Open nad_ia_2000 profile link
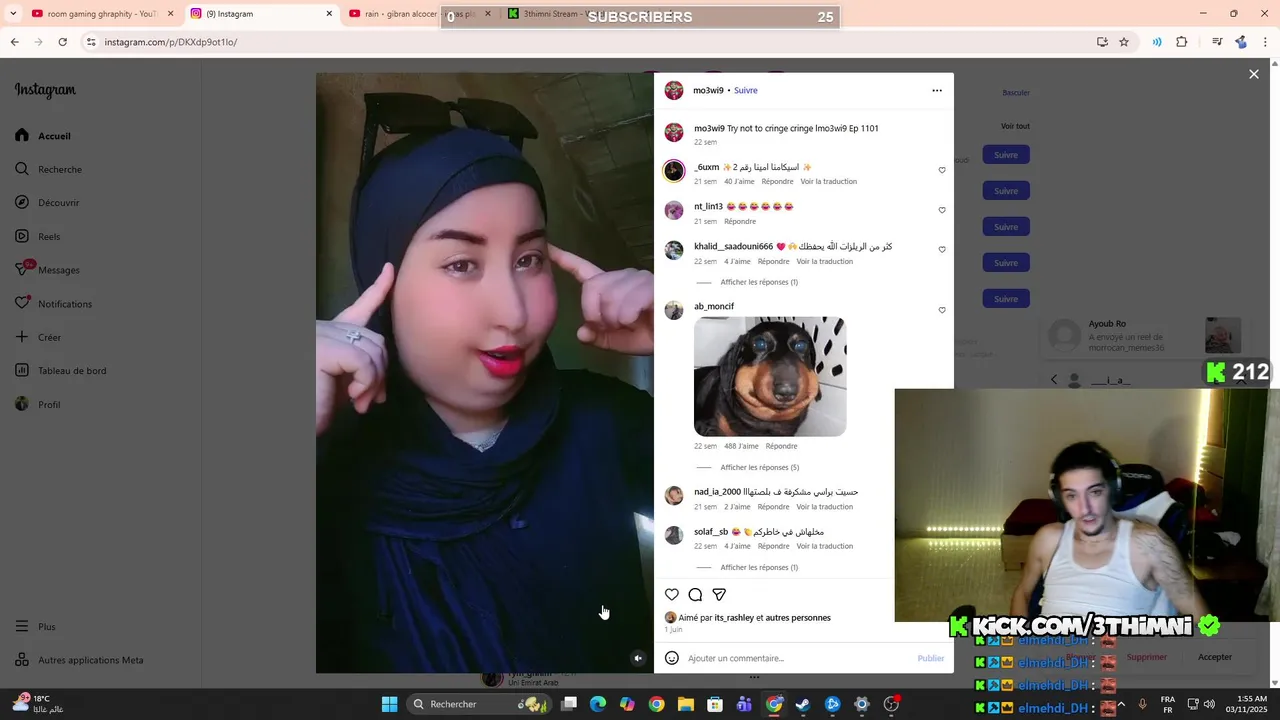The height and width of the screenshot is (720, 1280). (718, 492)
